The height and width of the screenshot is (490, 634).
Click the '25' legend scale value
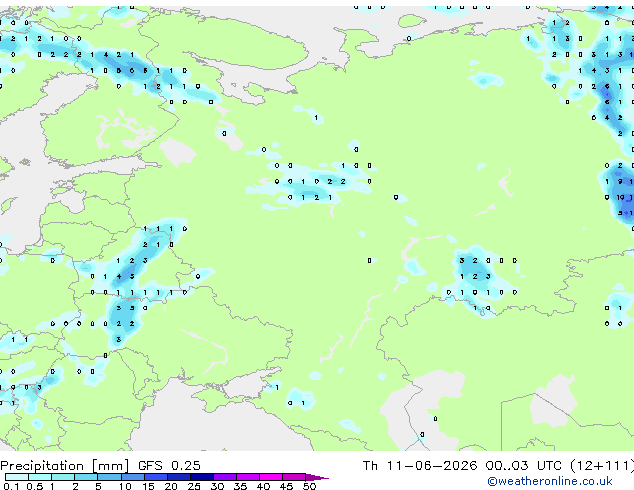click(x=194, y=486)
